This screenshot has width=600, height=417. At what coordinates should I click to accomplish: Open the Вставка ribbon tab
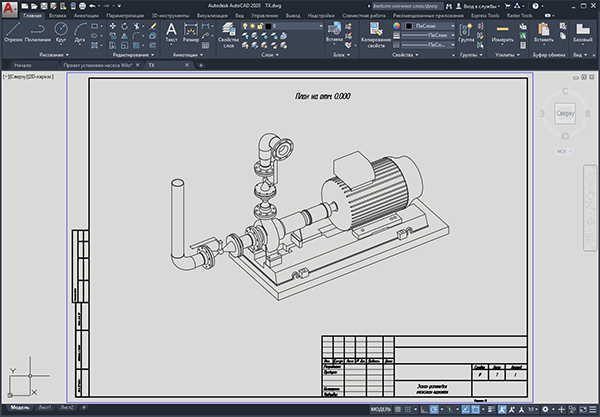pyautogui.click(x=57, y=16)
